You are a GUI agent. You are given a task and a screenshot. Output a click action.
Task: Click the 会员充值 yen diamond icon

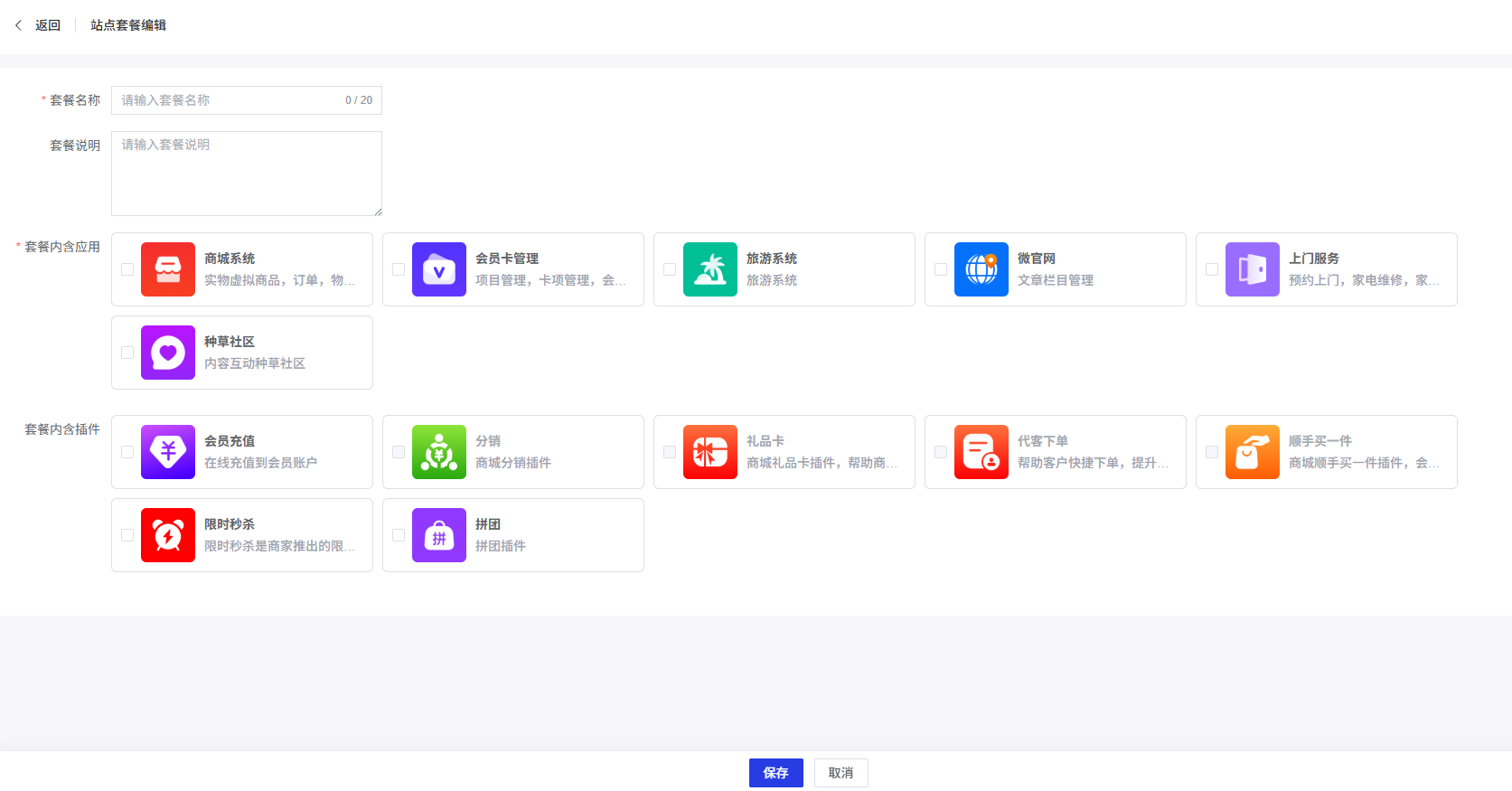click(168, 452)
